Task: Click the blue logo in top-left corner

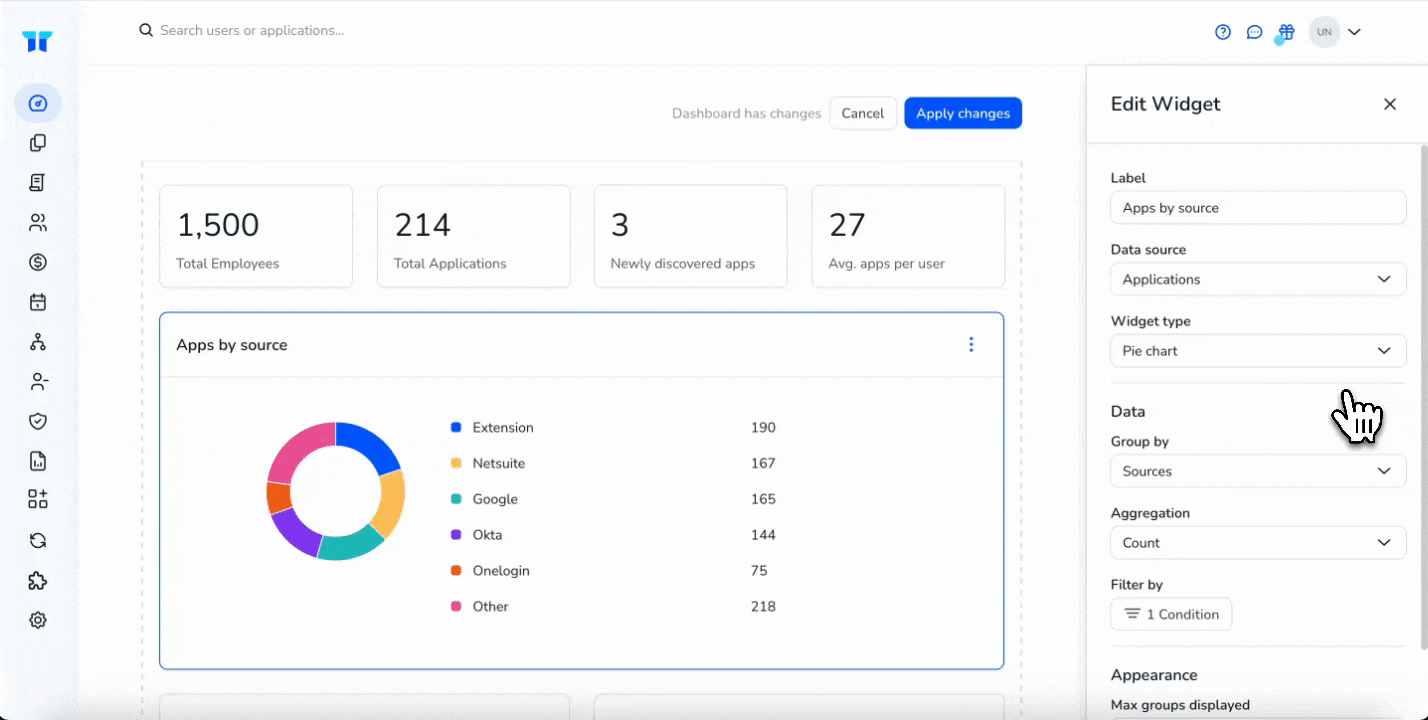Action: click(x=37, y=41)
